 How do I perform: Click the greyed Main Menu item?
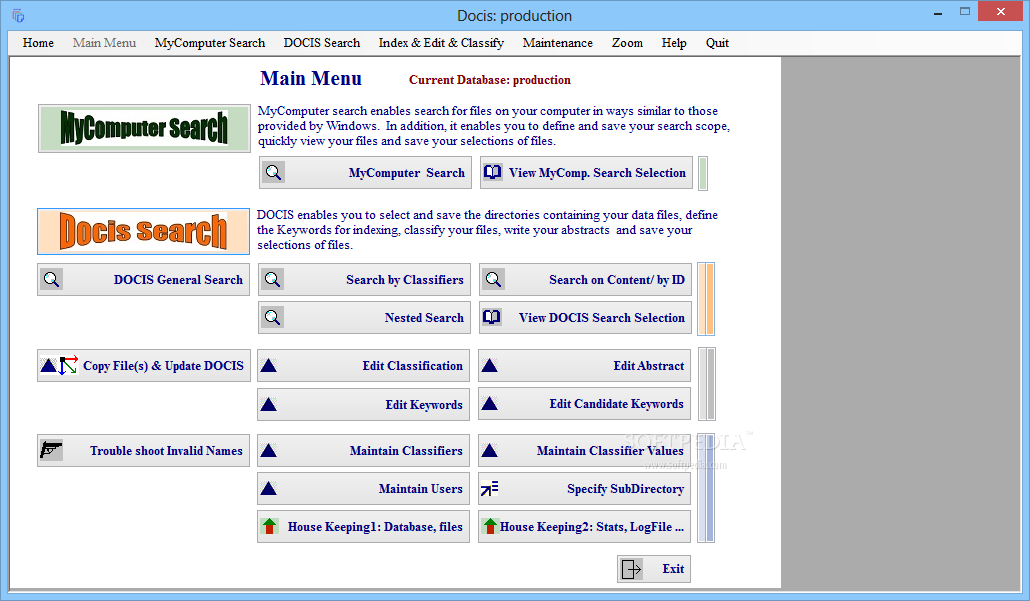pos(104,43)
